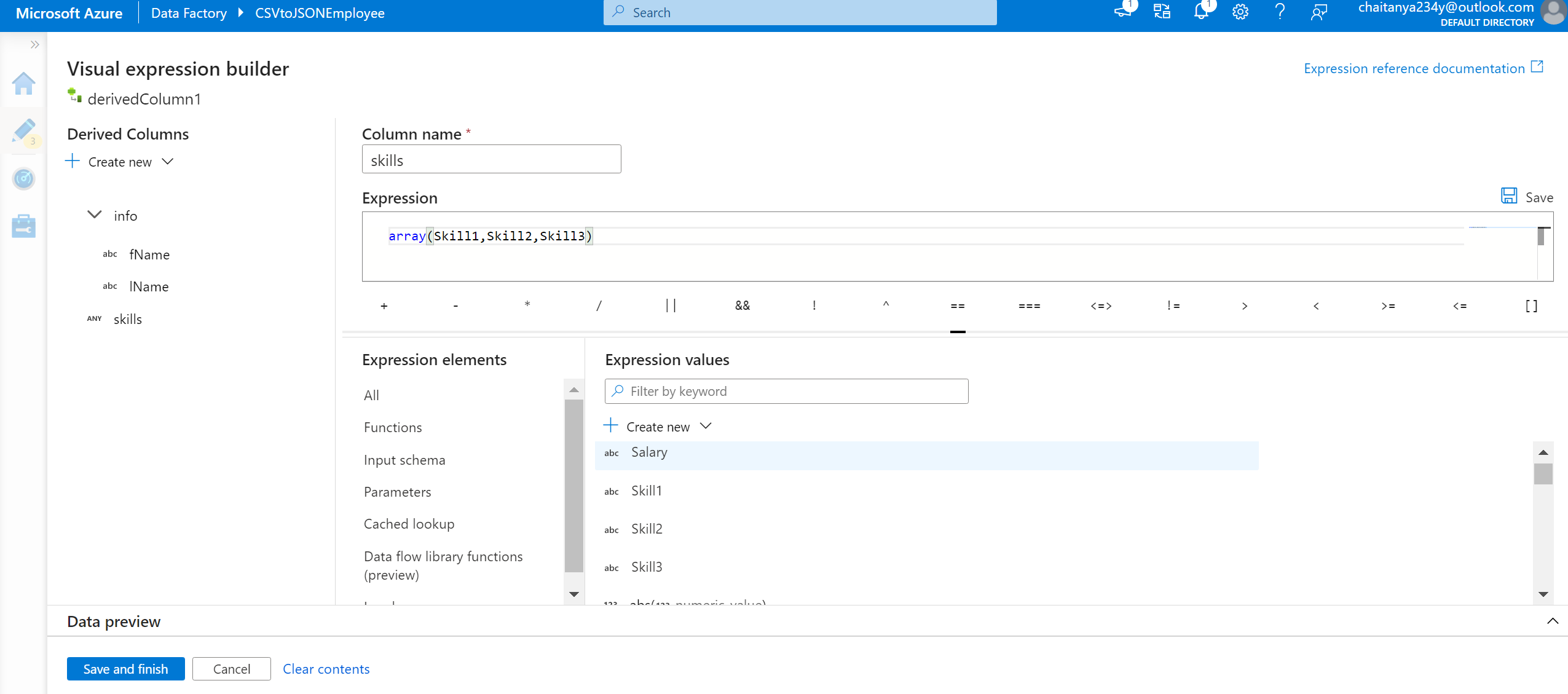
Task: Select All expression elements
Action: [x=371, y=395]
